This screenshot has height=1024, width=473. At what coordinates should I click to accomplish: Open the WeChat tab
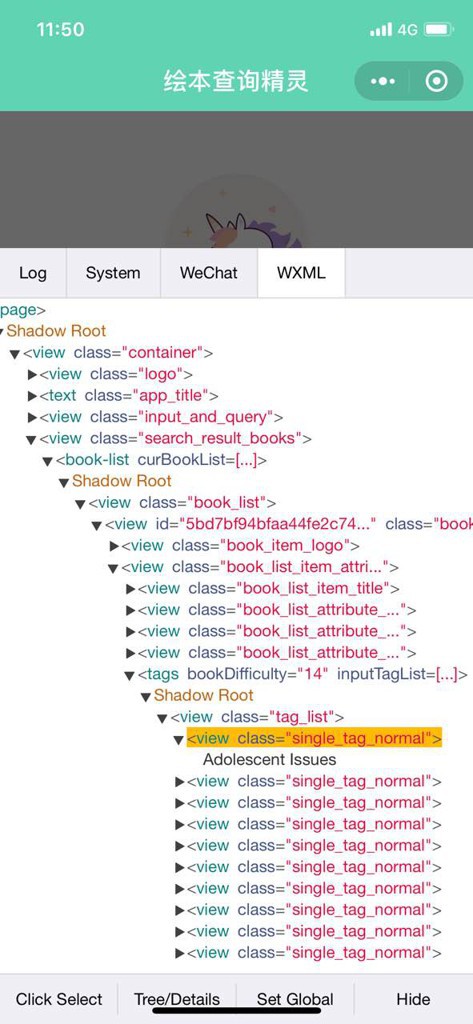click(209, 273)
